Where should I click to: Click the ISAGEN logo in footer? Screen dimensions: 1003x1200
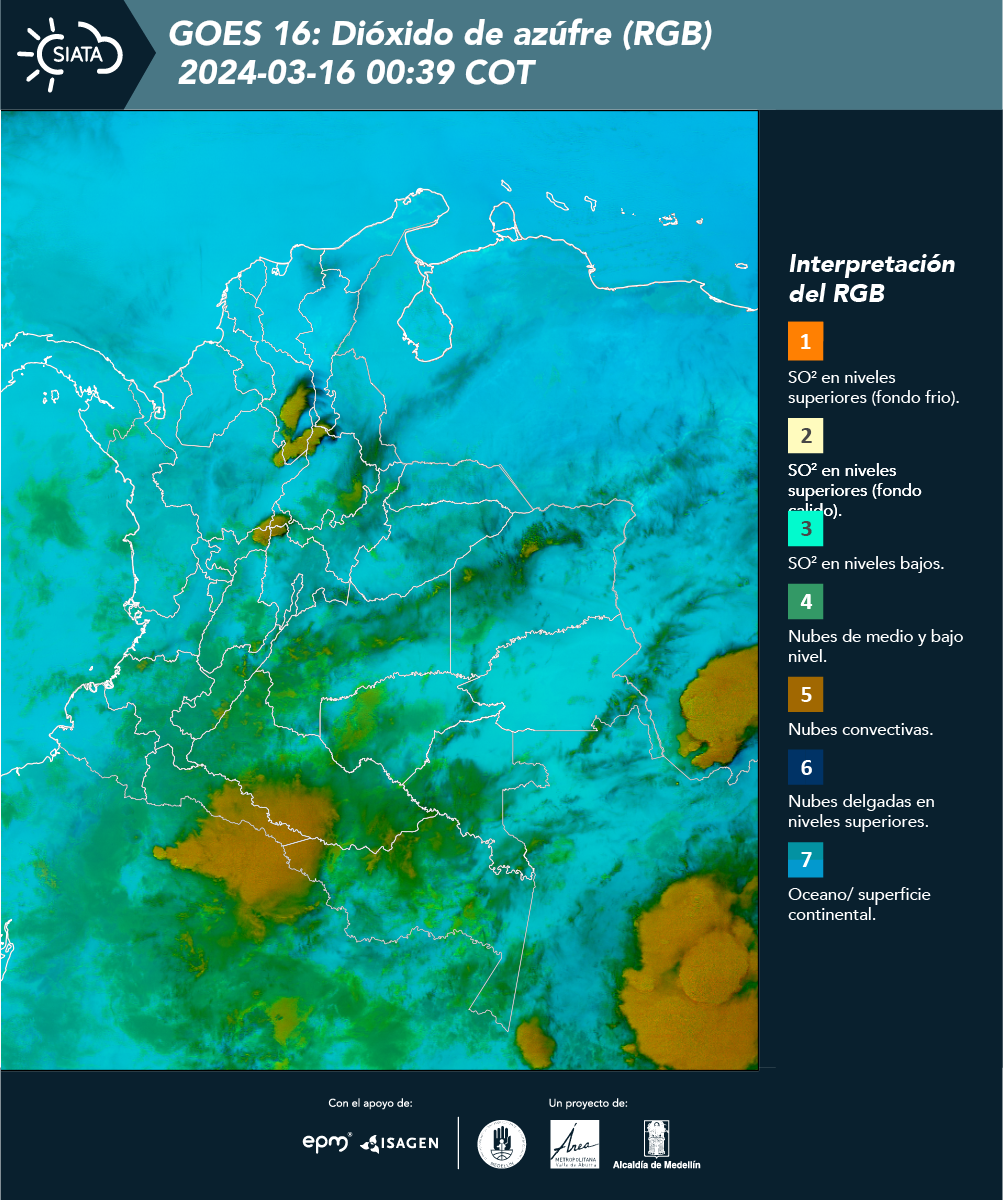[x=399, y=1143]
